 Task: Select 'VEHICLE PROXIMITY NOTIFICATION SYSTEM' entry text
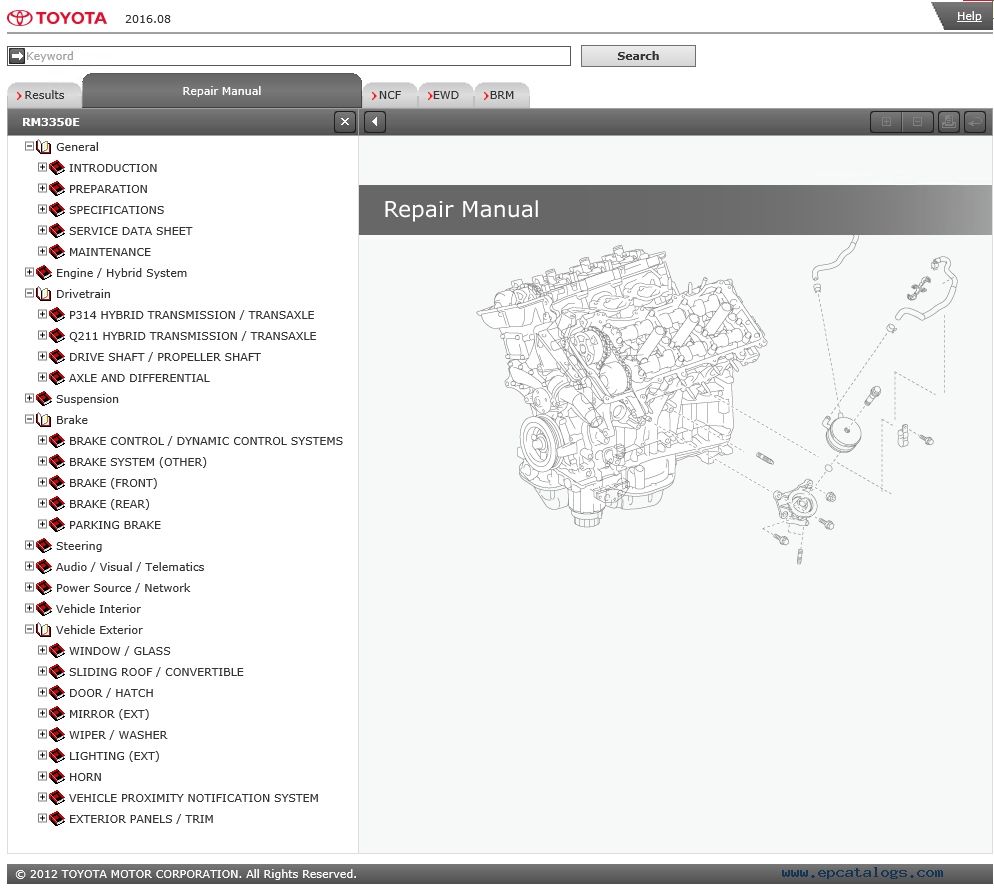click(193, 798)
